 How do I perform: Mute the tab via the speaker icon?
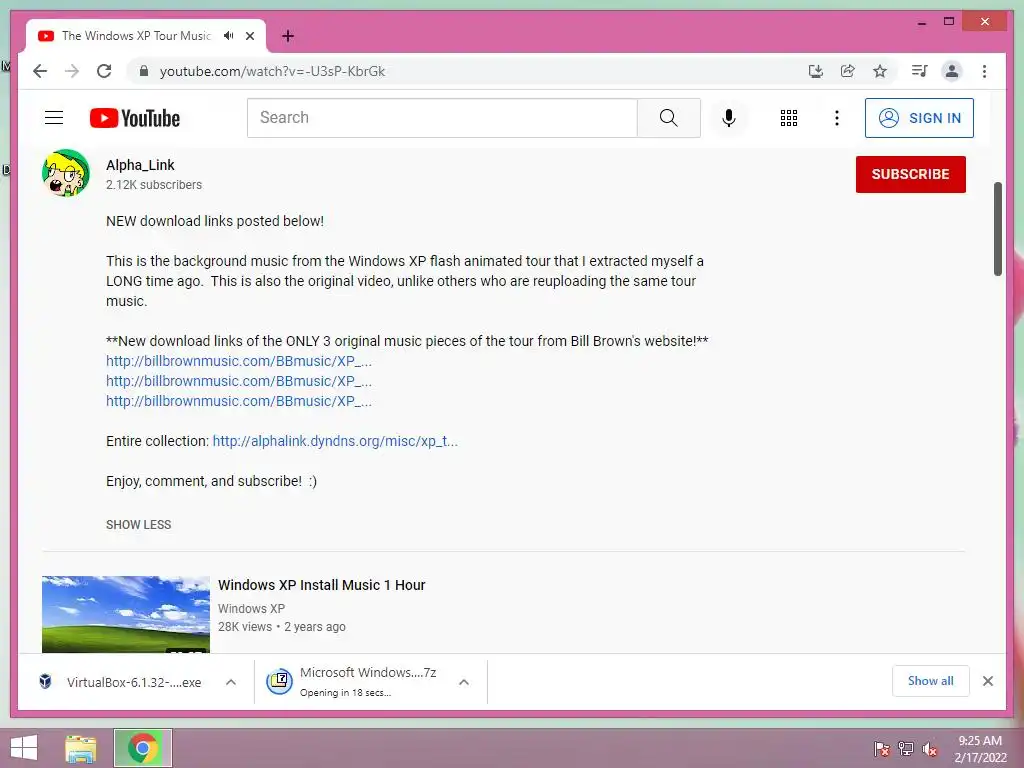[x=228, y=36]
